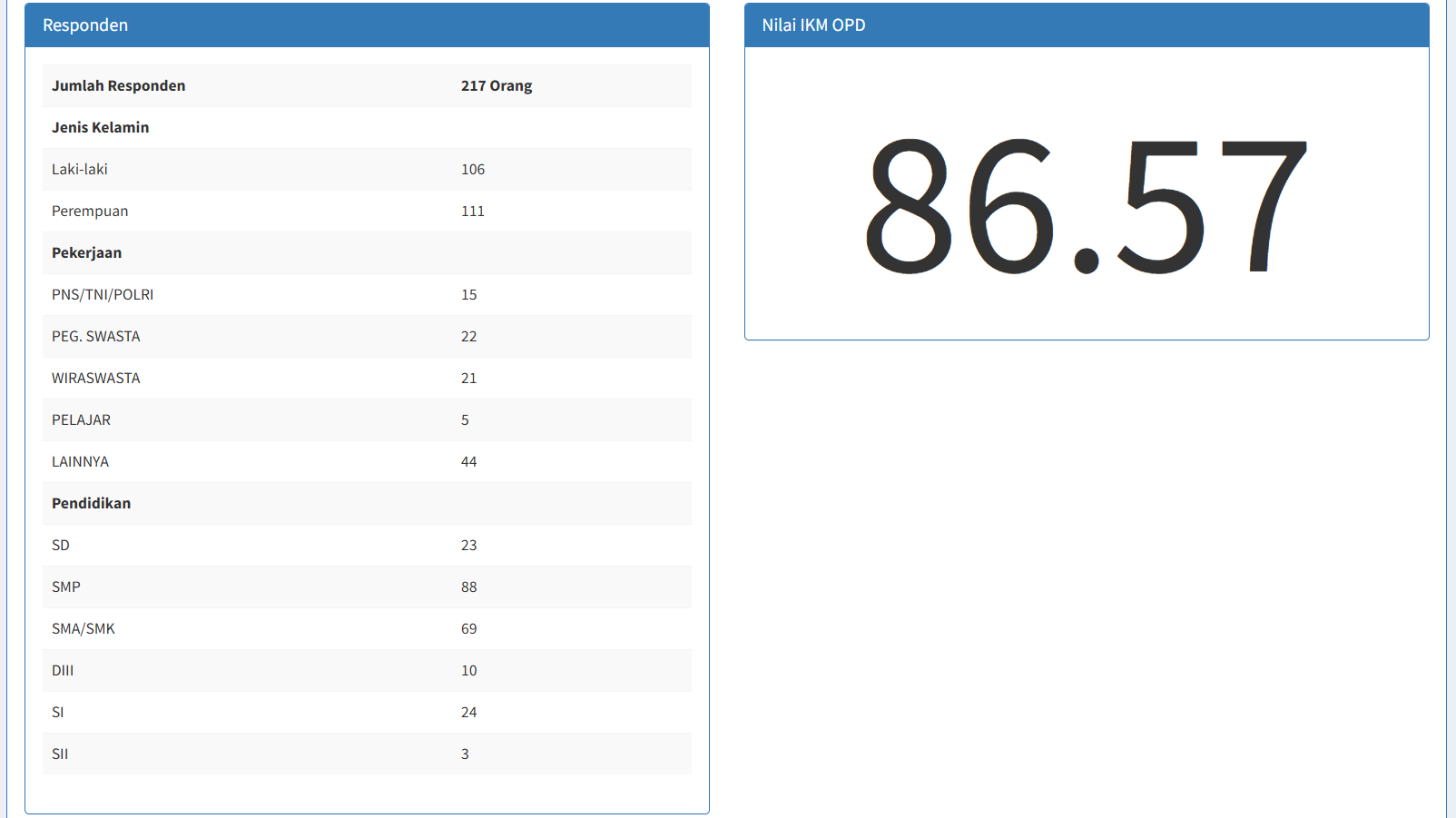Screen dimensions: 1456x818
Task: Click the PELAJAR row label
Action: point(81,420)
